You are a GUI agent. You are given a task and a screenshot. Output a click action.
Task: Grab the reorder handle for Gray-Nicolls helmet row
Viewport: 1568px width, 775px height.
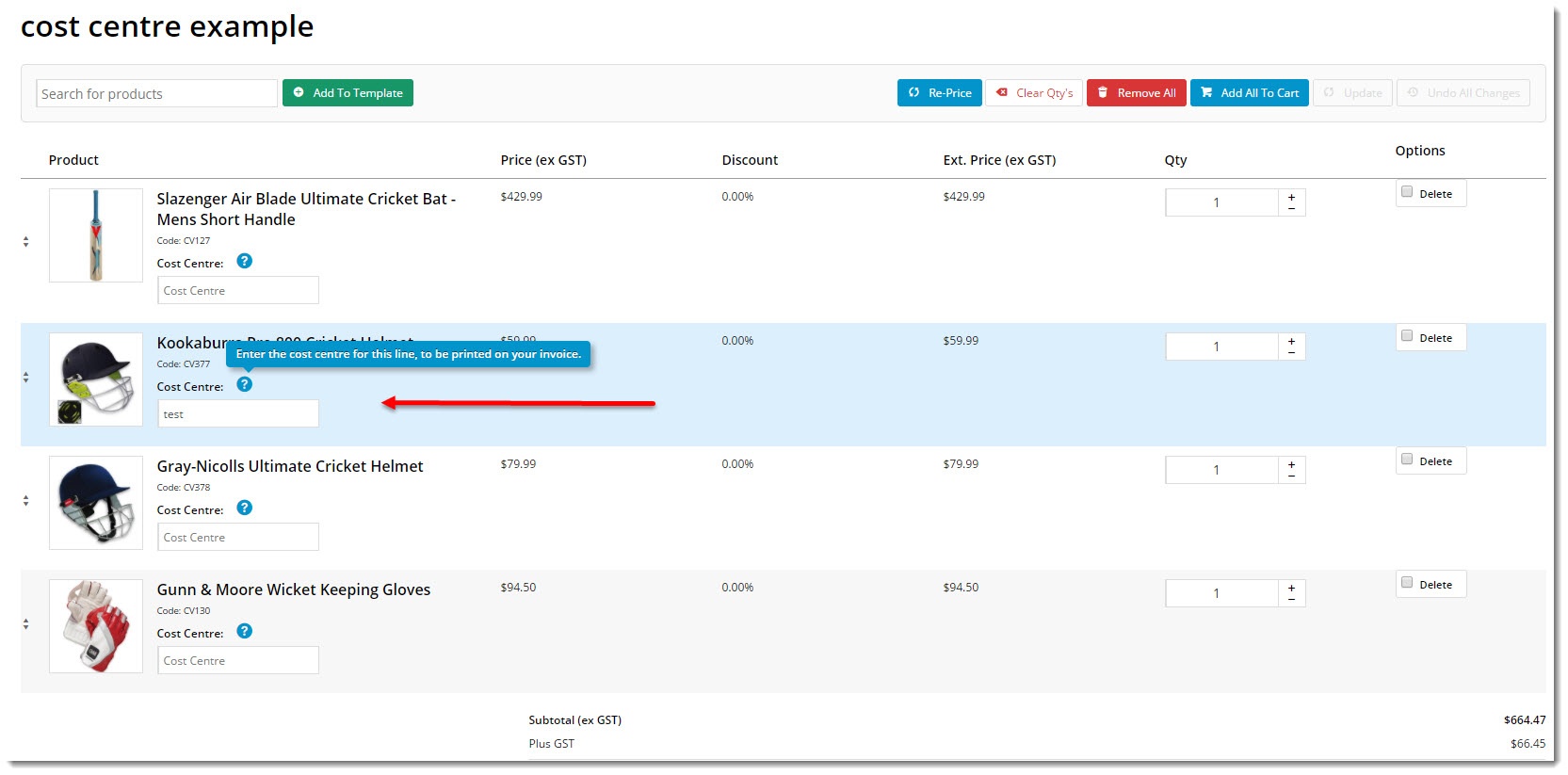pyautogui.click(x=25, y=501)
